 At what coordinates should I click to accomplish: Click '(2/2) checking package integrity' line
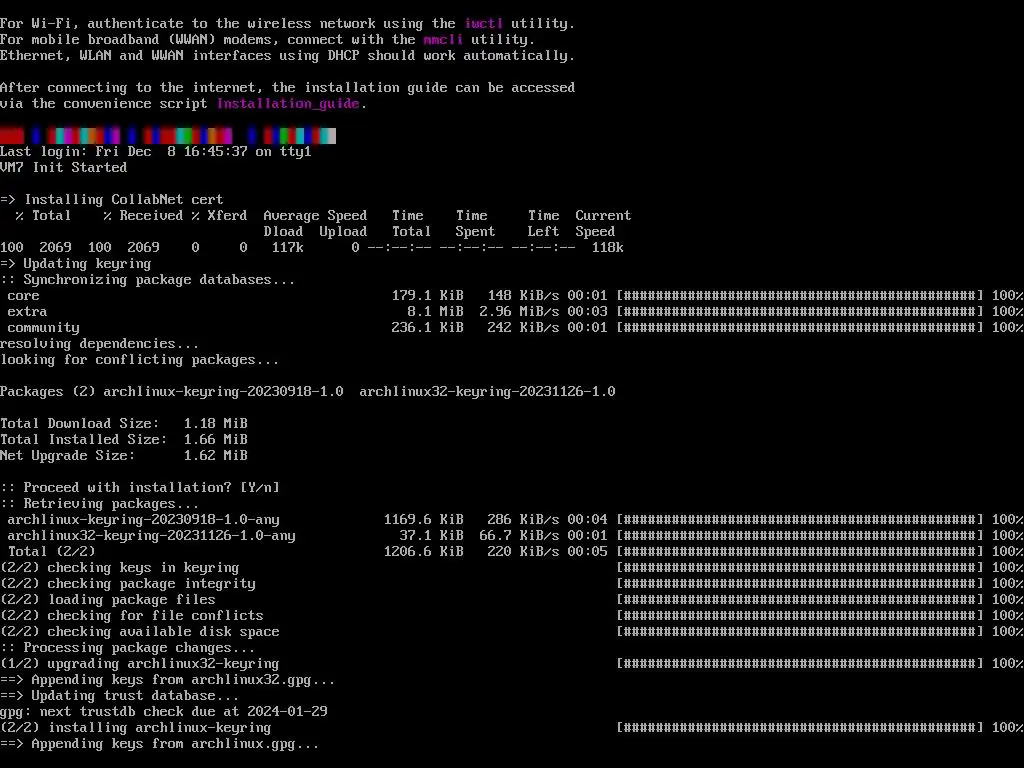[x=128, y=584]
